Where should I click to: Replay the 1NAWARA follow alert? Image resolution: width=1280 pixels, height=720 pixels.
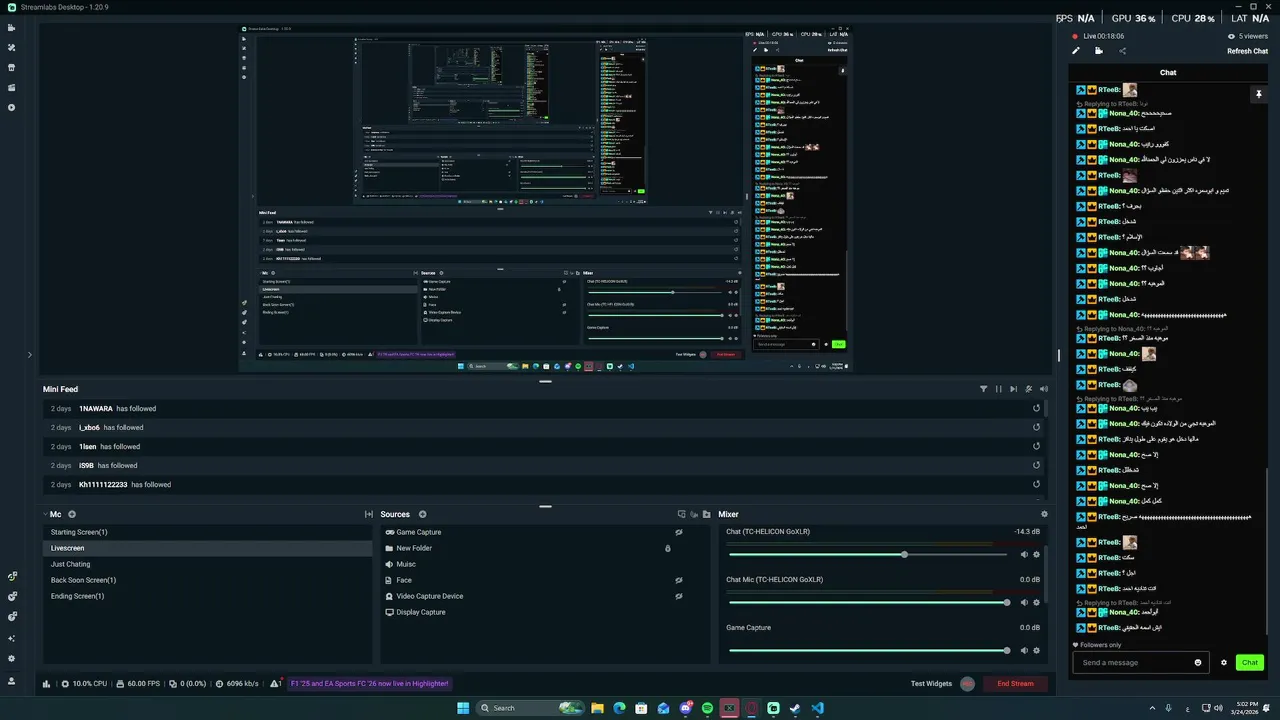1036,408
